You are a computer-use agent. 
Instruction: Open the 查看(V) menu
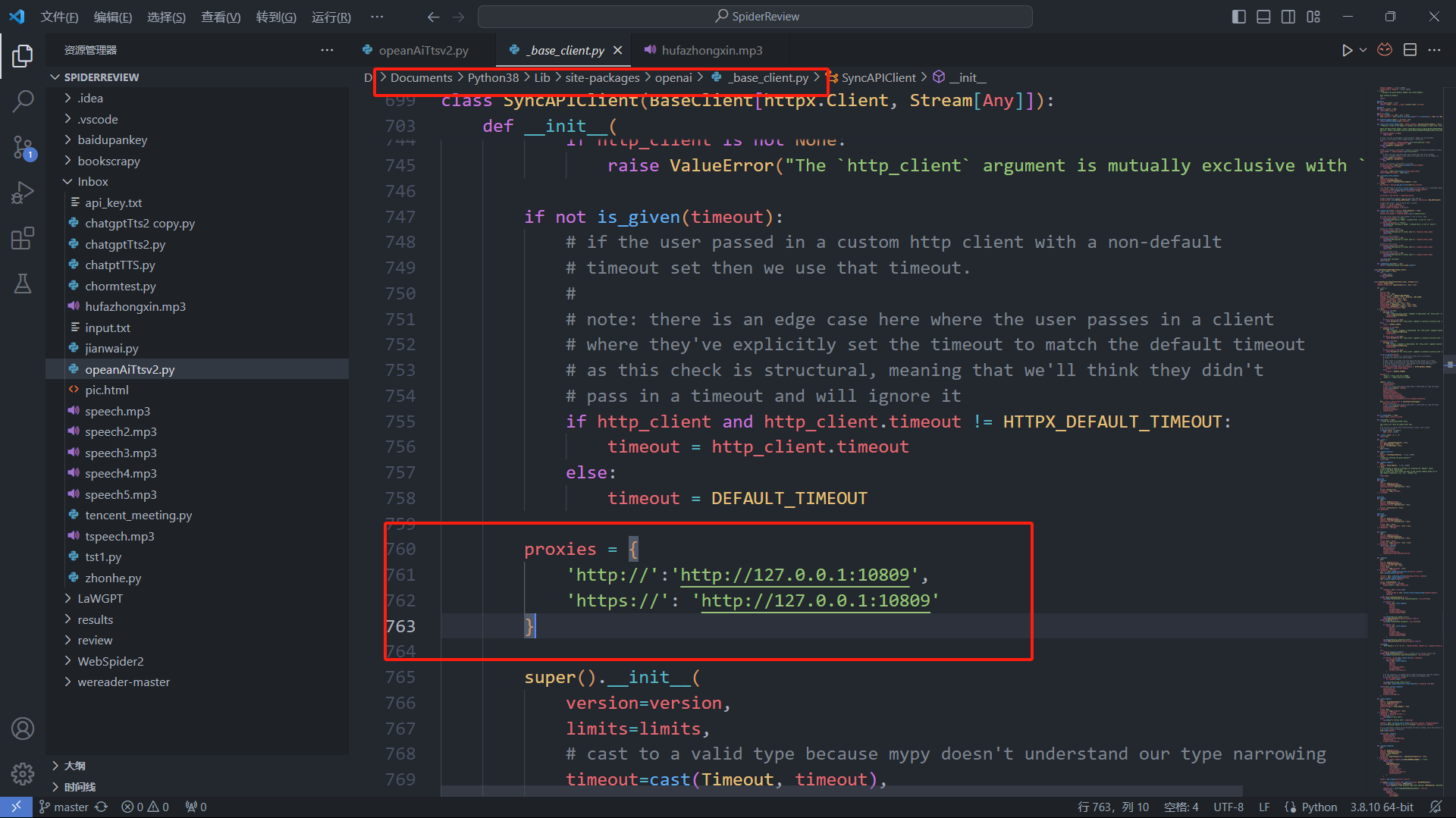221,17
